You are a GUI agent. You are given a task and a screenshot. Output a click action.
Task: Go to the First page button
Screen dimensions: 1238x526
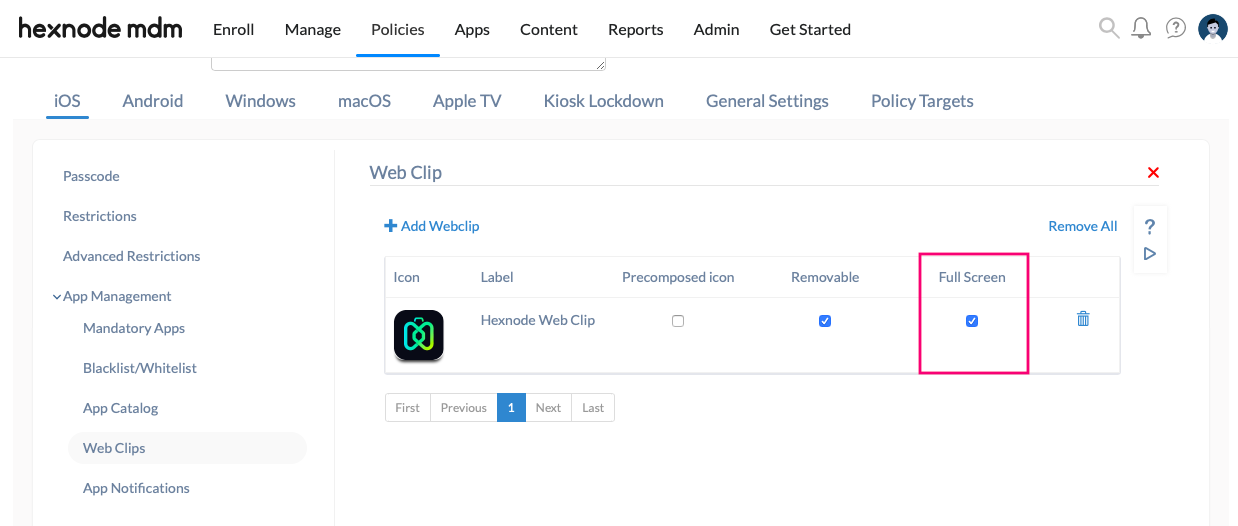pos(408,407)
